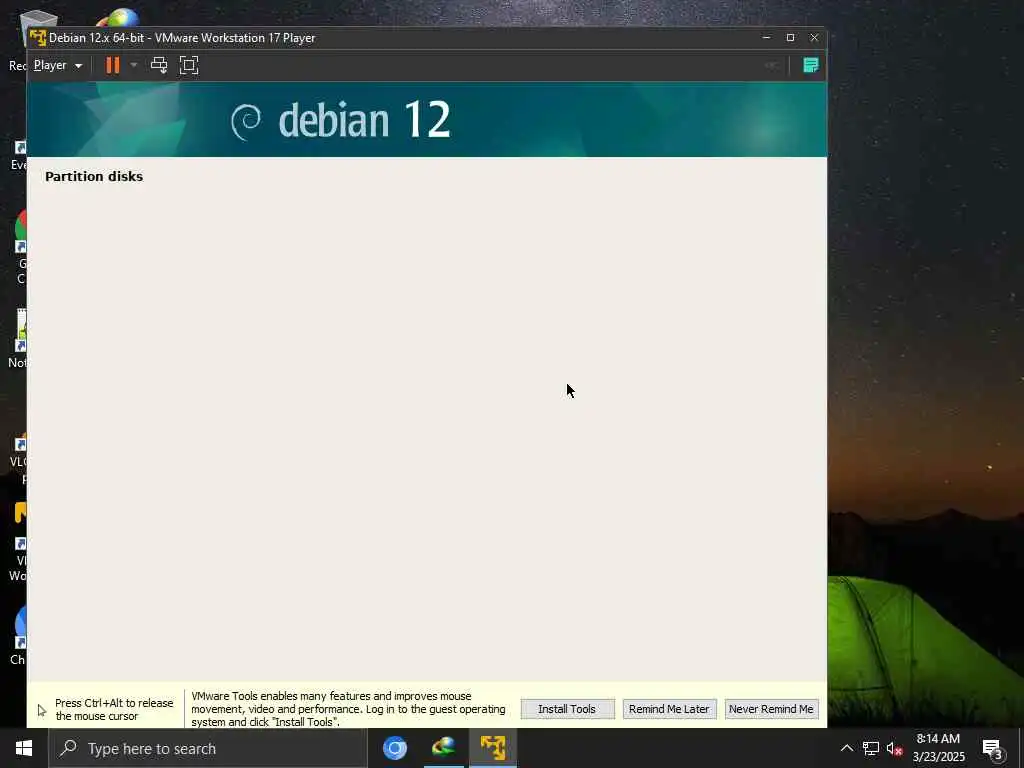Click the muted volume tray icon
This screenshot has height=768, width=1024.
tap(894, 748)
